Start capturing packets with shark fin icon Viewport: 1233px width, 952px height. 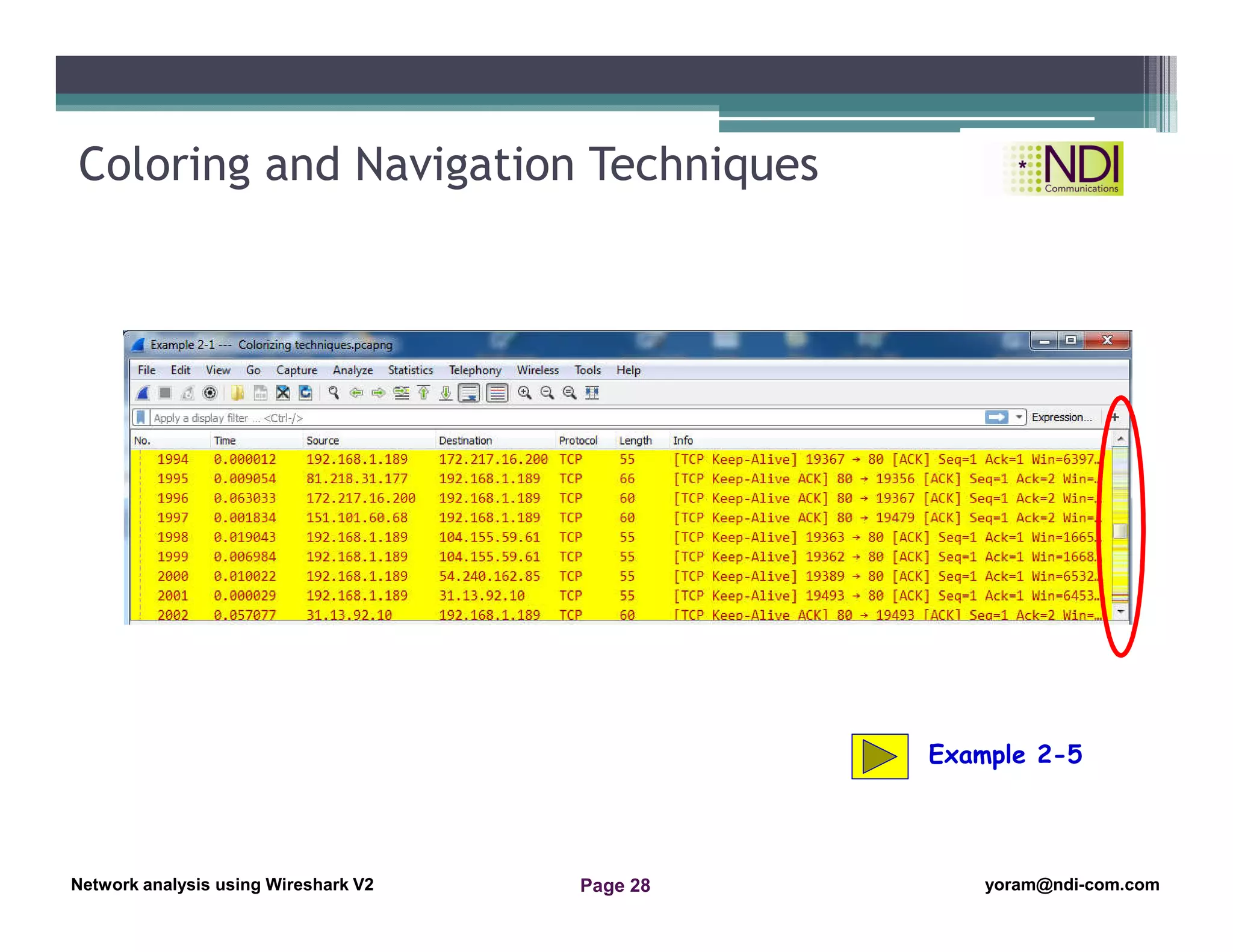click(x=143, y=393)
